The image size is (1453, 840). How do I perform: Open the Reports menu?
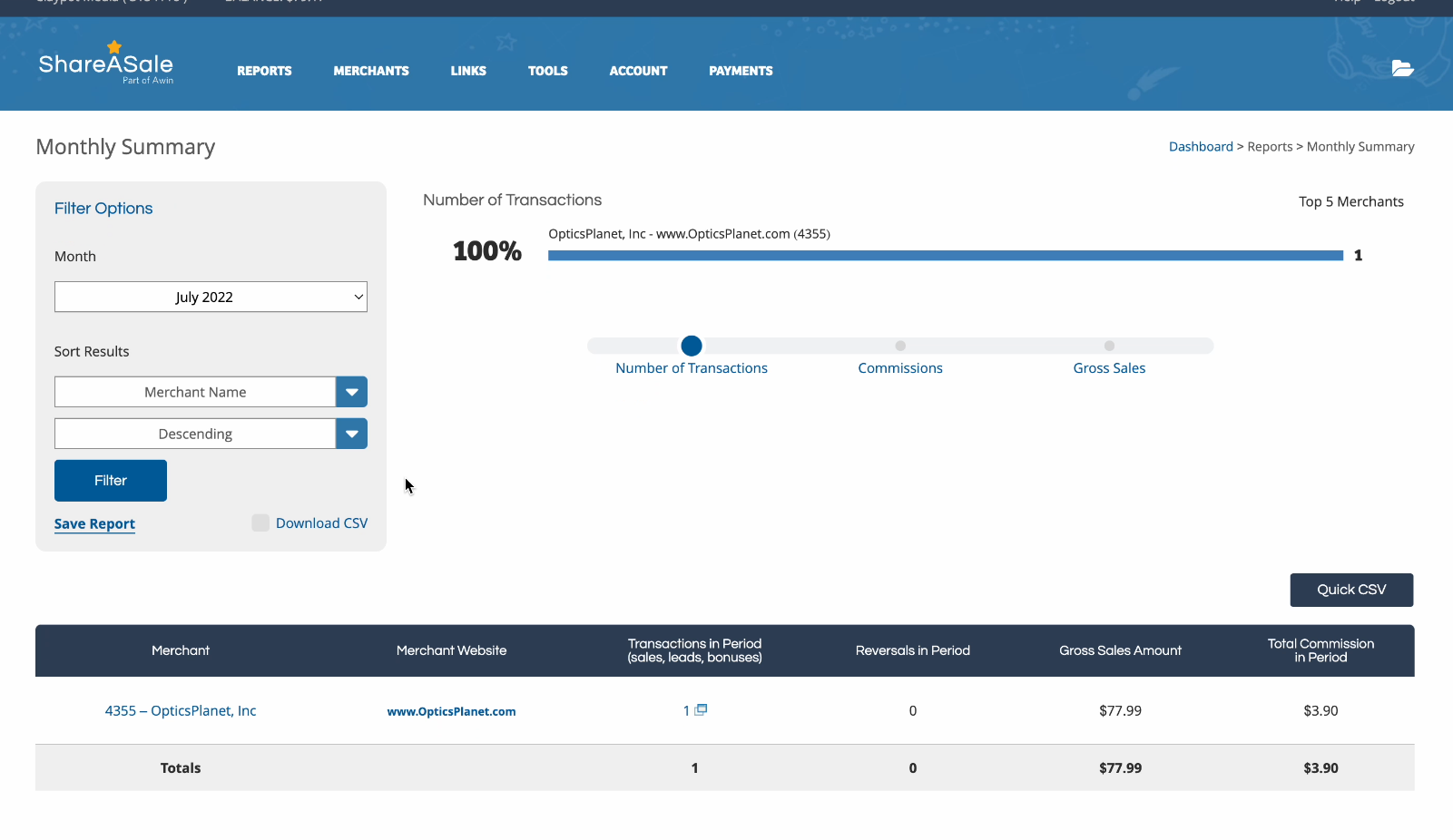(x=264, y=71)
